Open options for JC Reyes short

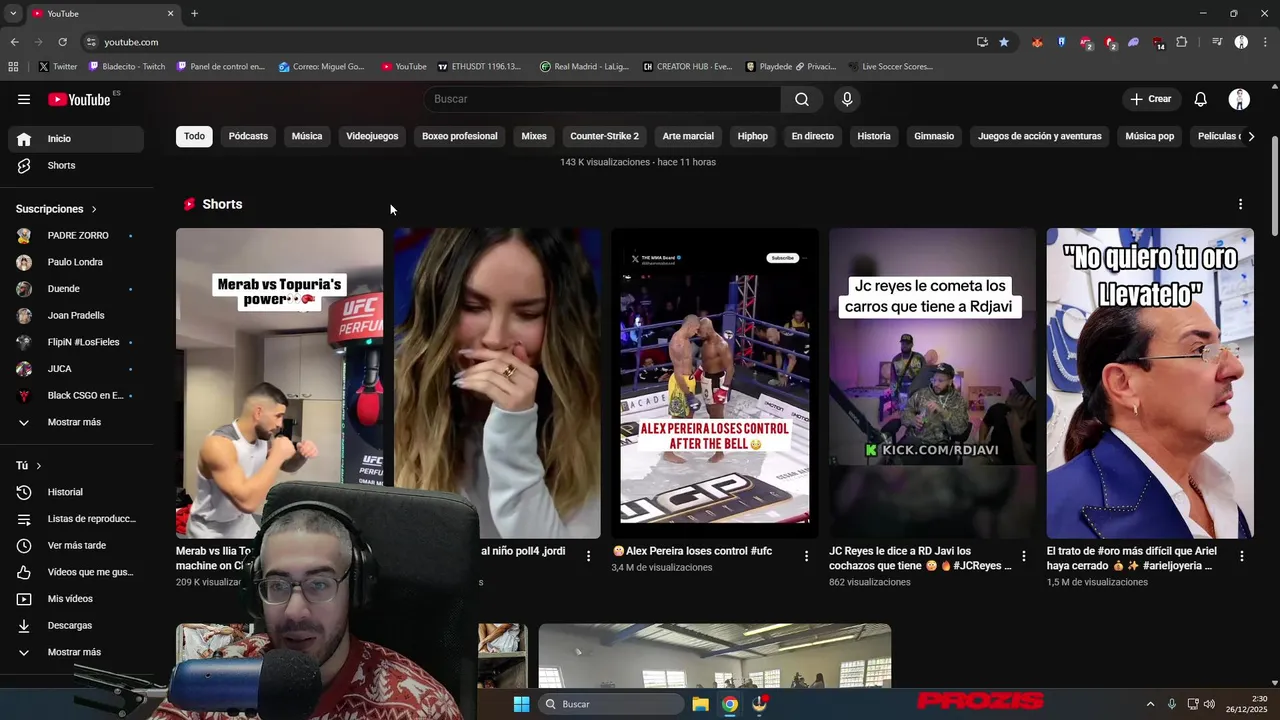pos(1024,556)
